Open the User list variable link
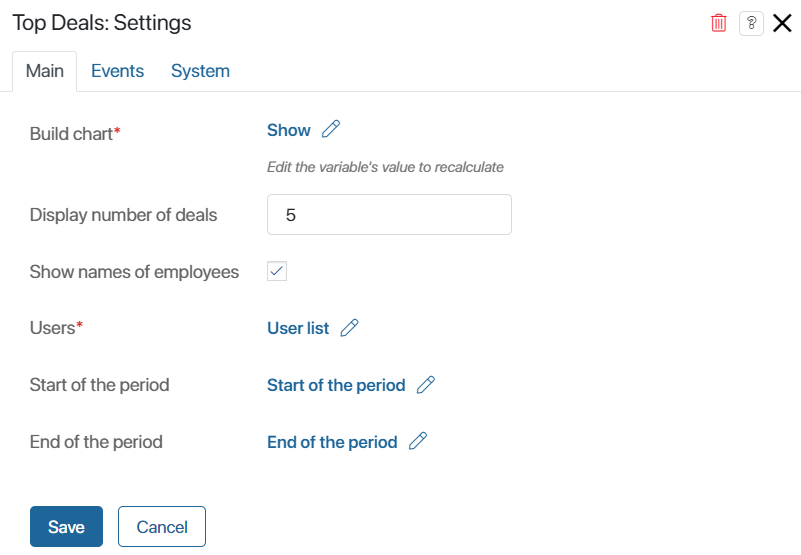Viewport: 801px width, 555px height. [x=298, y=328]
